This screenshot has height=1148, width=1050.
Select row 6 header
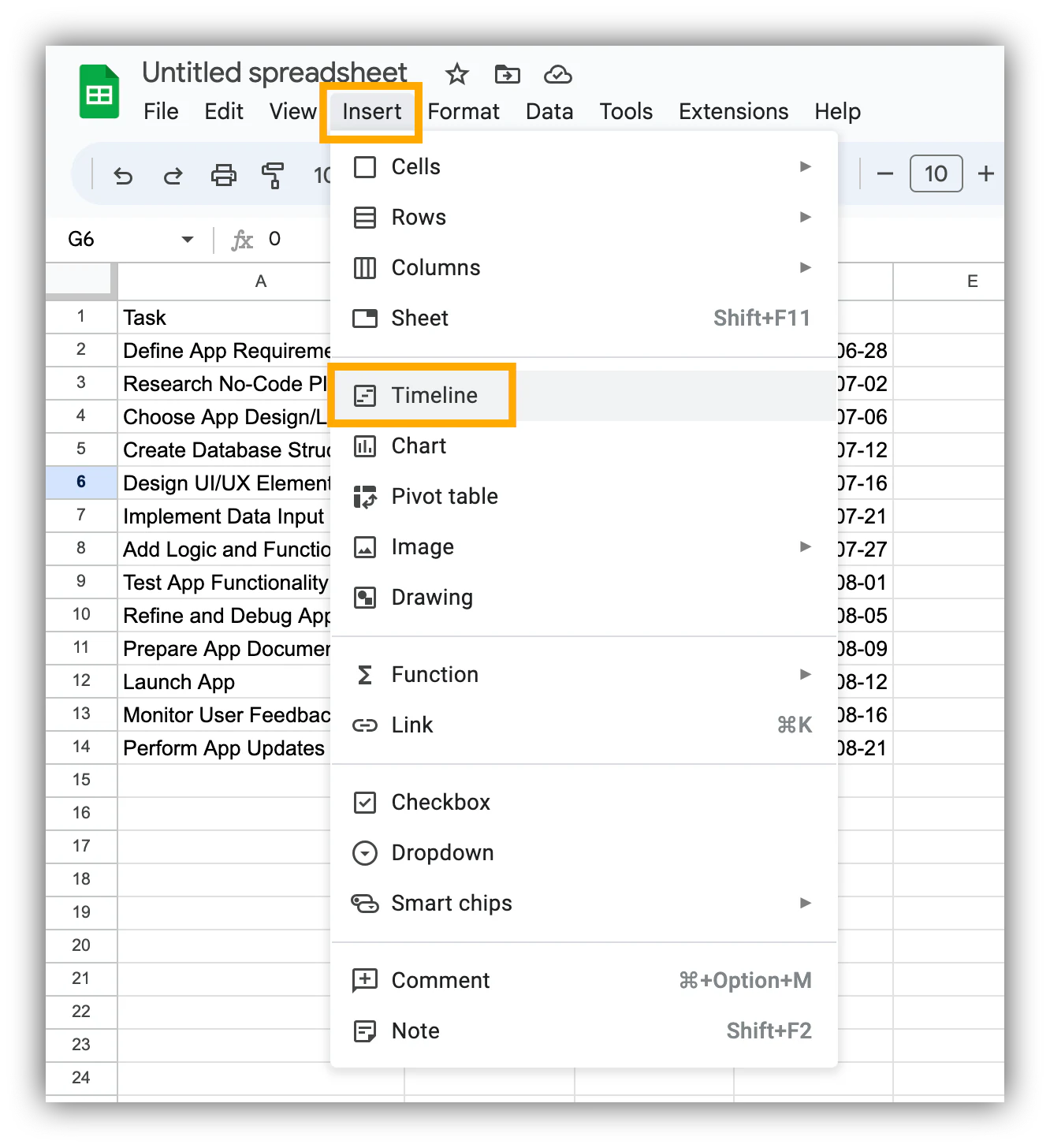(81, 482)
